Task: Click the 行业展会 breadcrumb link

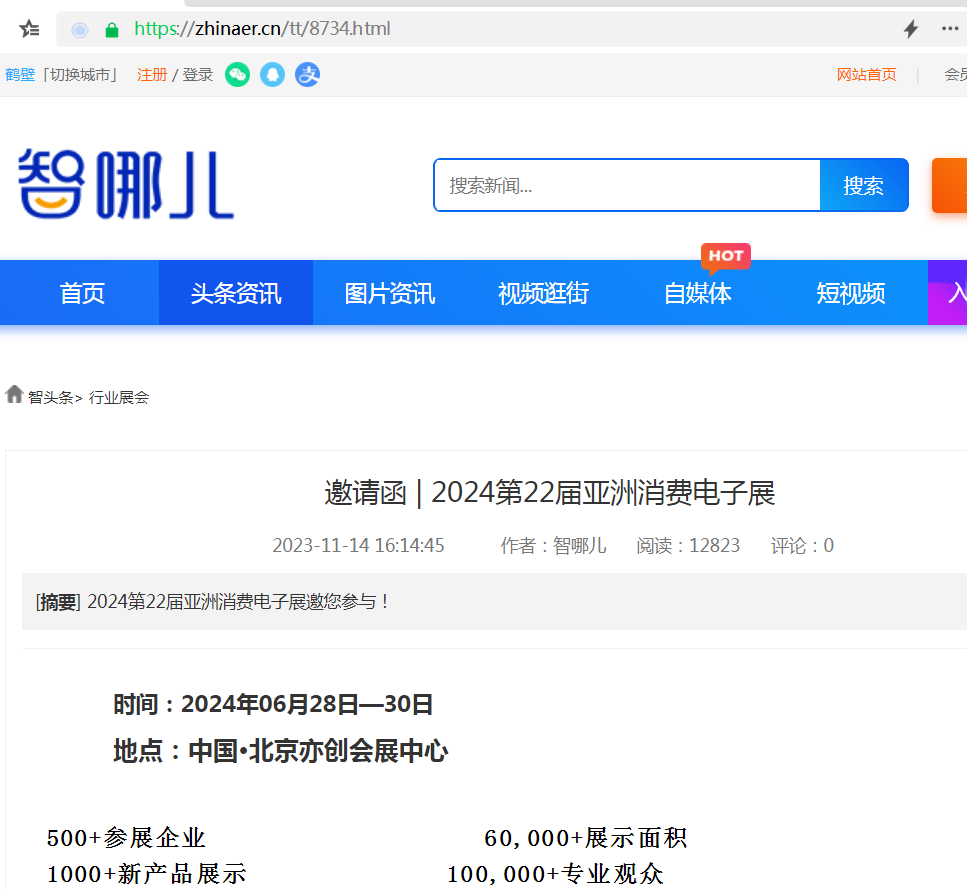Action: pyautogui.click(x=119, y=397)
